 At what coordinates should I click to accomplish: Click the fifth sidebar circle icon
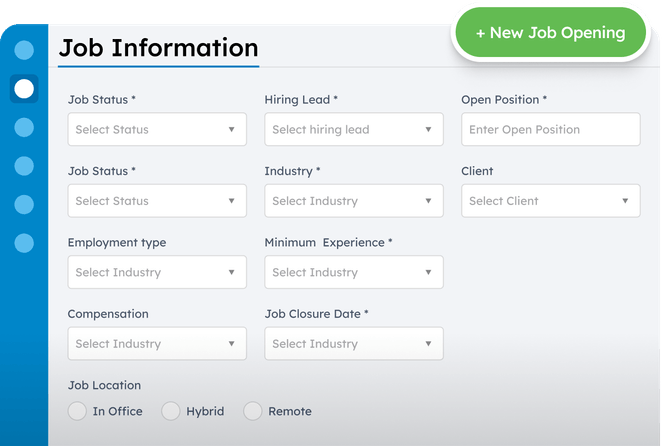pyautogui.click(x=24, y=204)
